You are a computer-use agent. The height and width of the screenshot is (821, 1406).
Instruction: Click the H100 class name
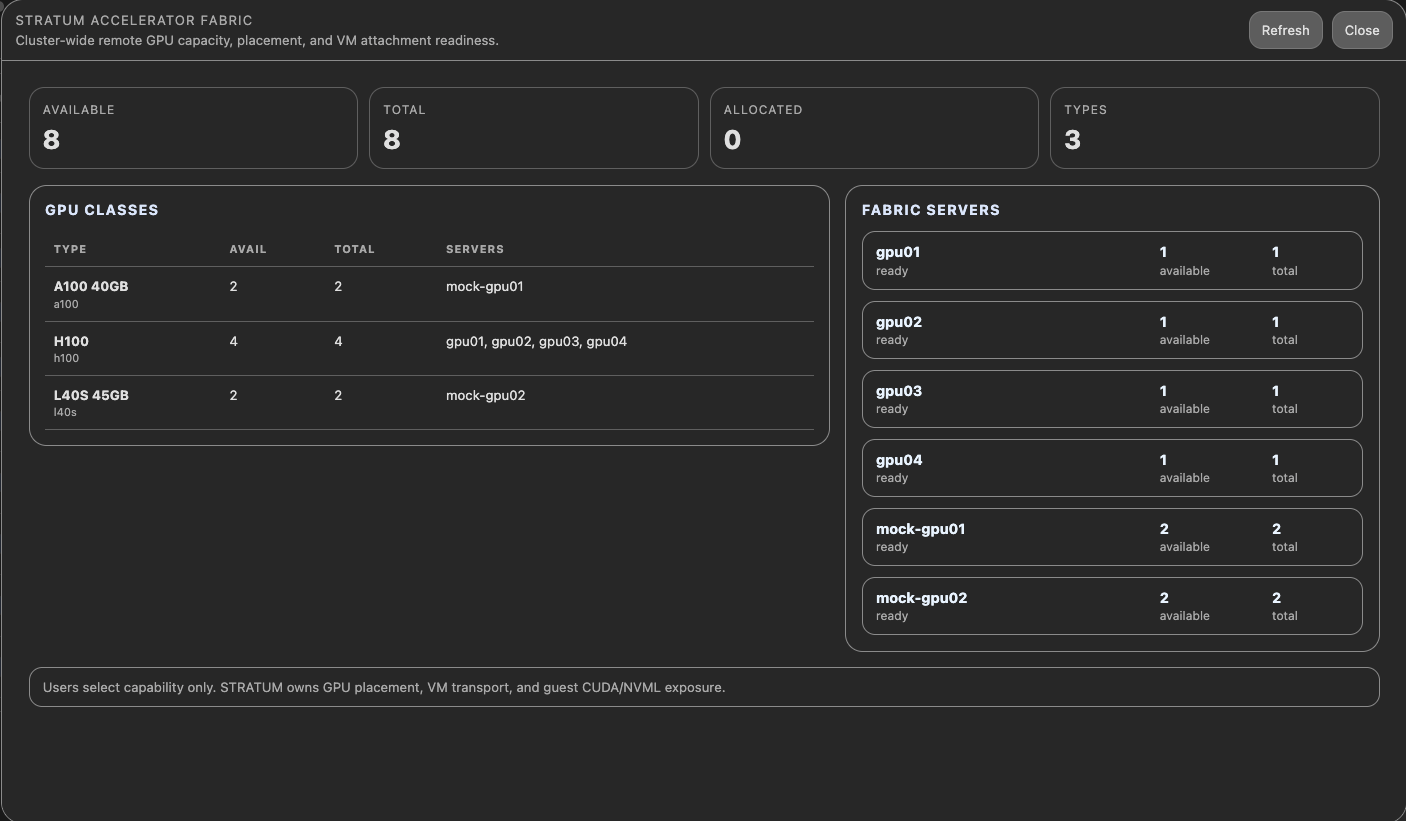click(x=71, y=341)
